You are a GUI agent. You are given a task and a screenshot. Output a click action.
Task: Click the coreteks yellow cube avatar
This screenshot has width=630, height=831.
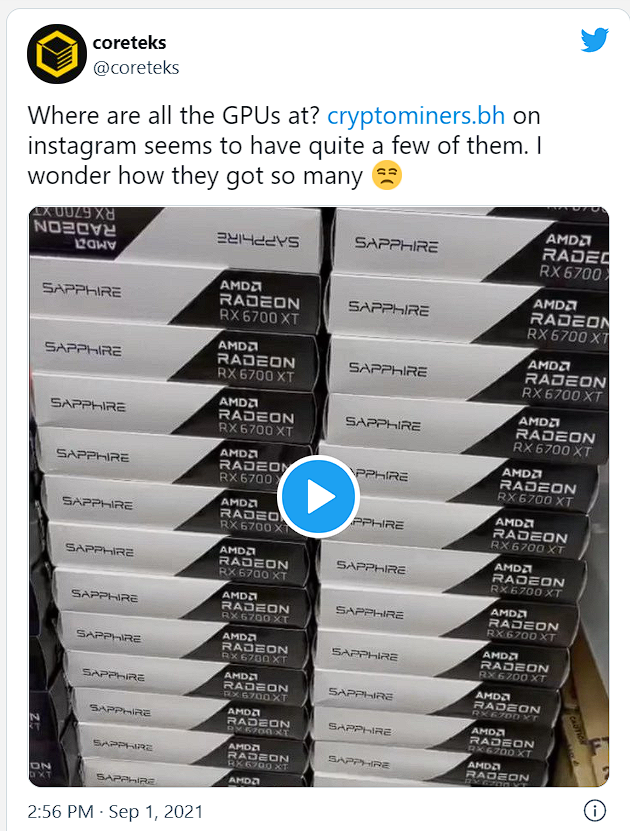(x=57, y=54)
